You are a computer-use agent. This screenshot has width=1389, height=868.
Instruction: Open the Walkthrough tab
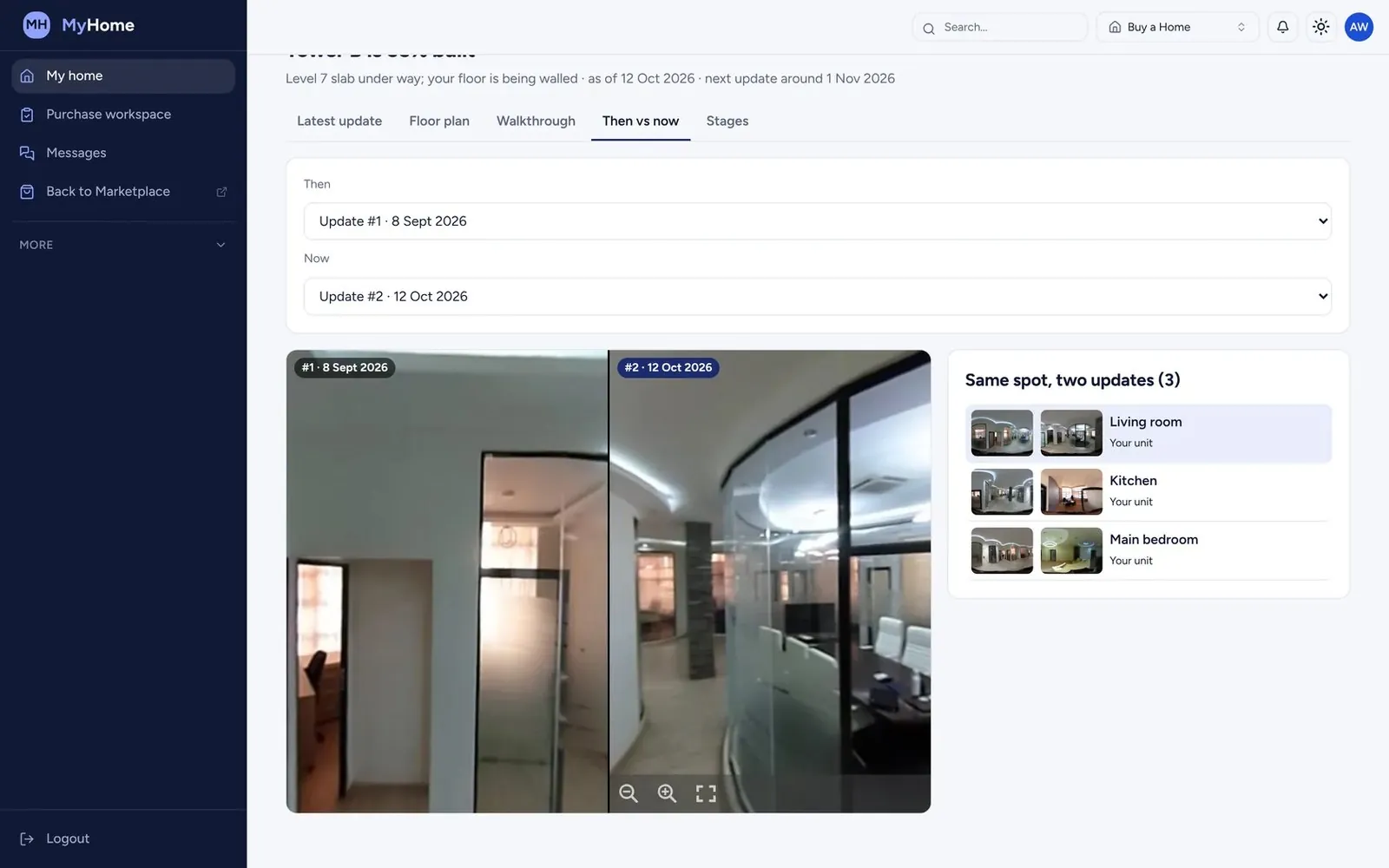(x=536, y=122)
